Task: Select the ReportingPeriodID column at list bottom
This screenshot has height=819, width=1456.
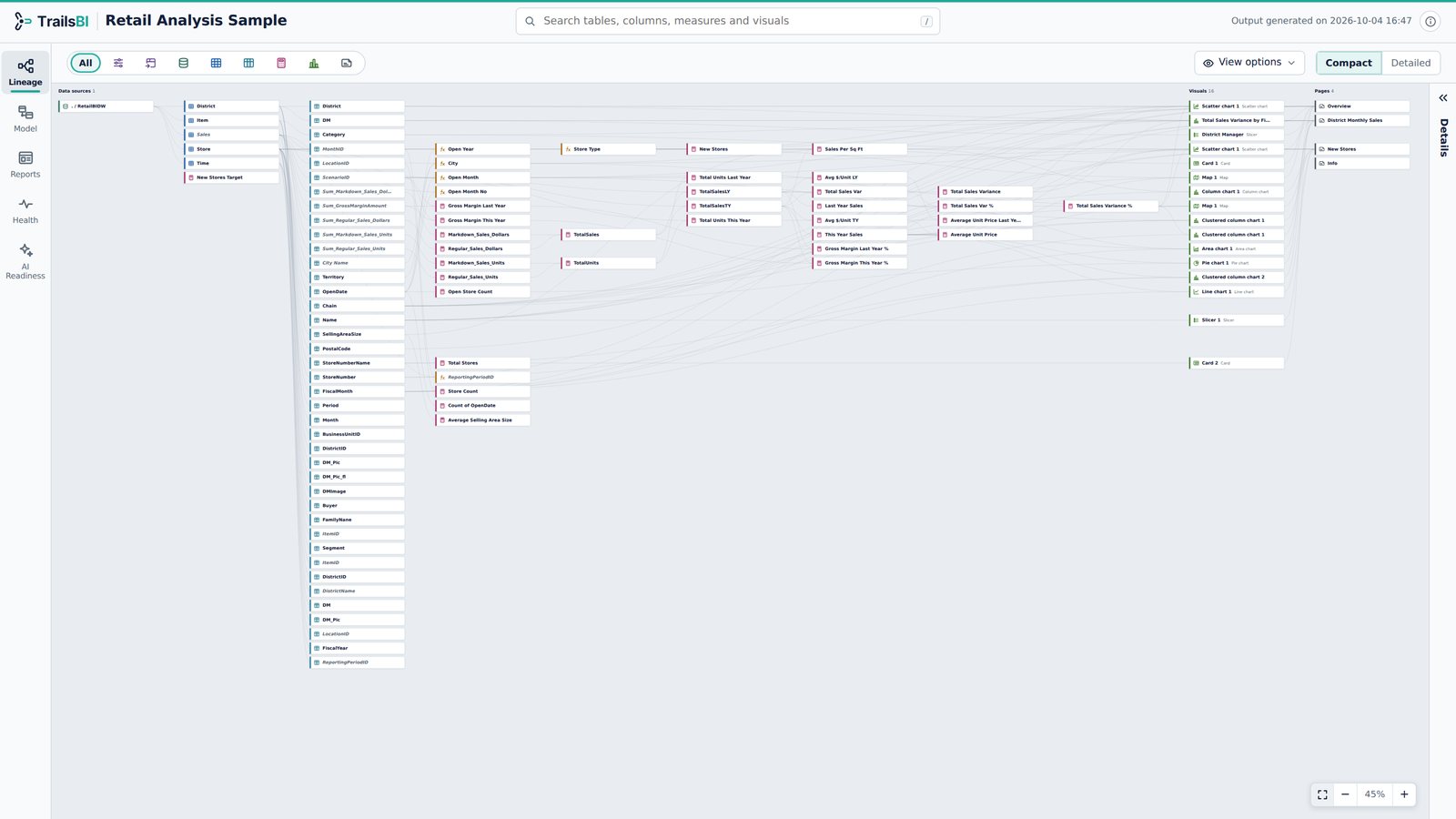Action: click(358, 662)
